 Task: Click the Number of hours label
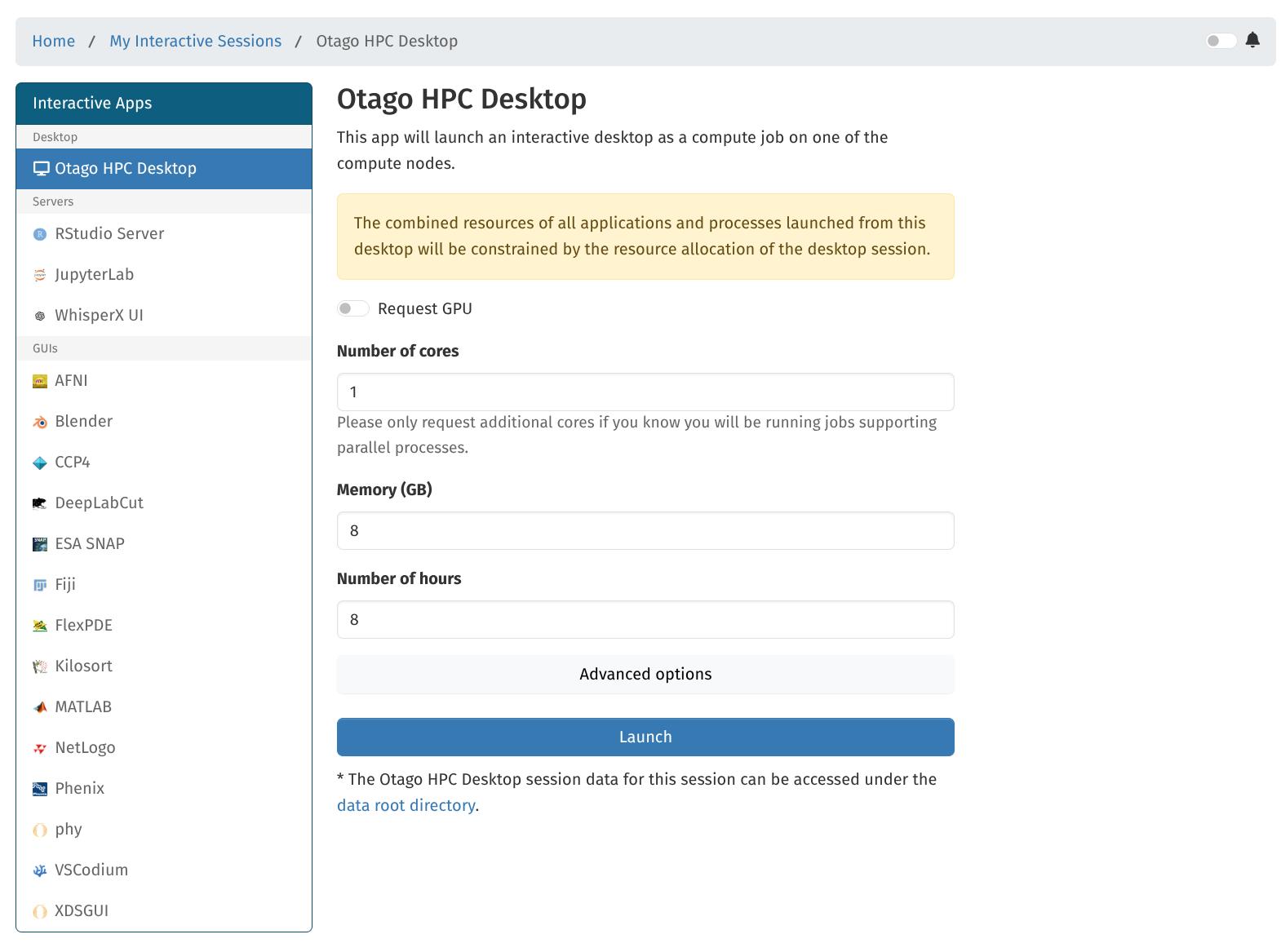399,578
